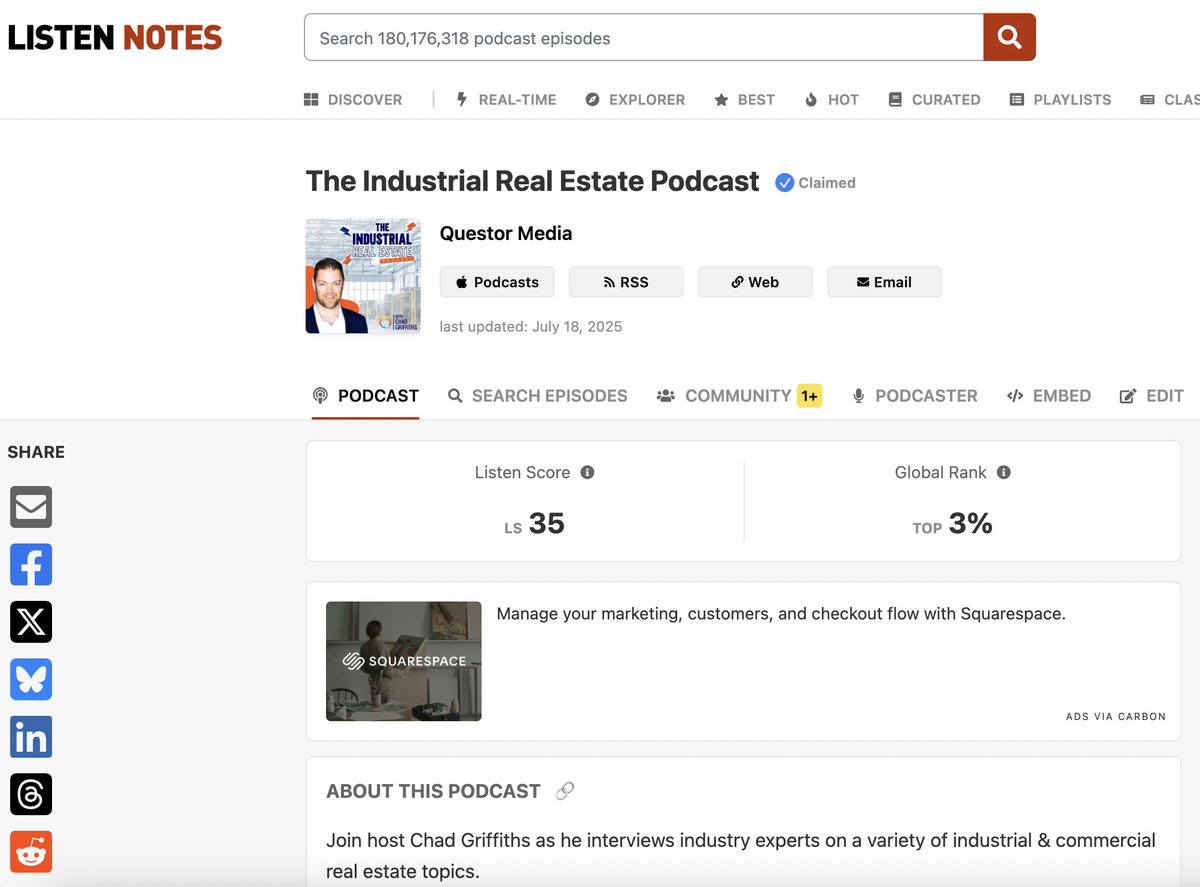Open the Discover navigation item

[353, 100]
